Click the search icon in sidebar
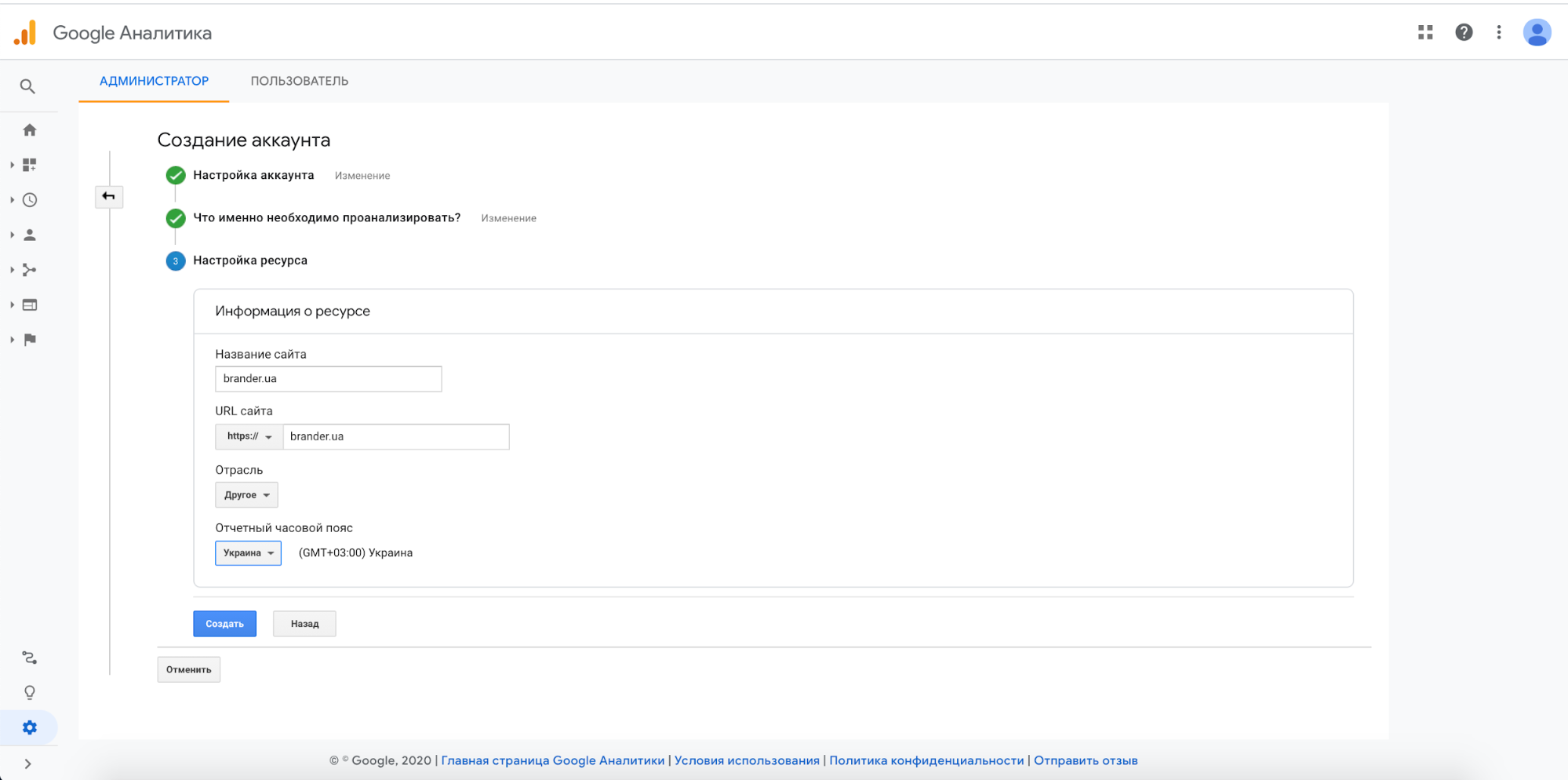Image resolution: width=1568 pixels, height=780 pixels. [27, 86]
